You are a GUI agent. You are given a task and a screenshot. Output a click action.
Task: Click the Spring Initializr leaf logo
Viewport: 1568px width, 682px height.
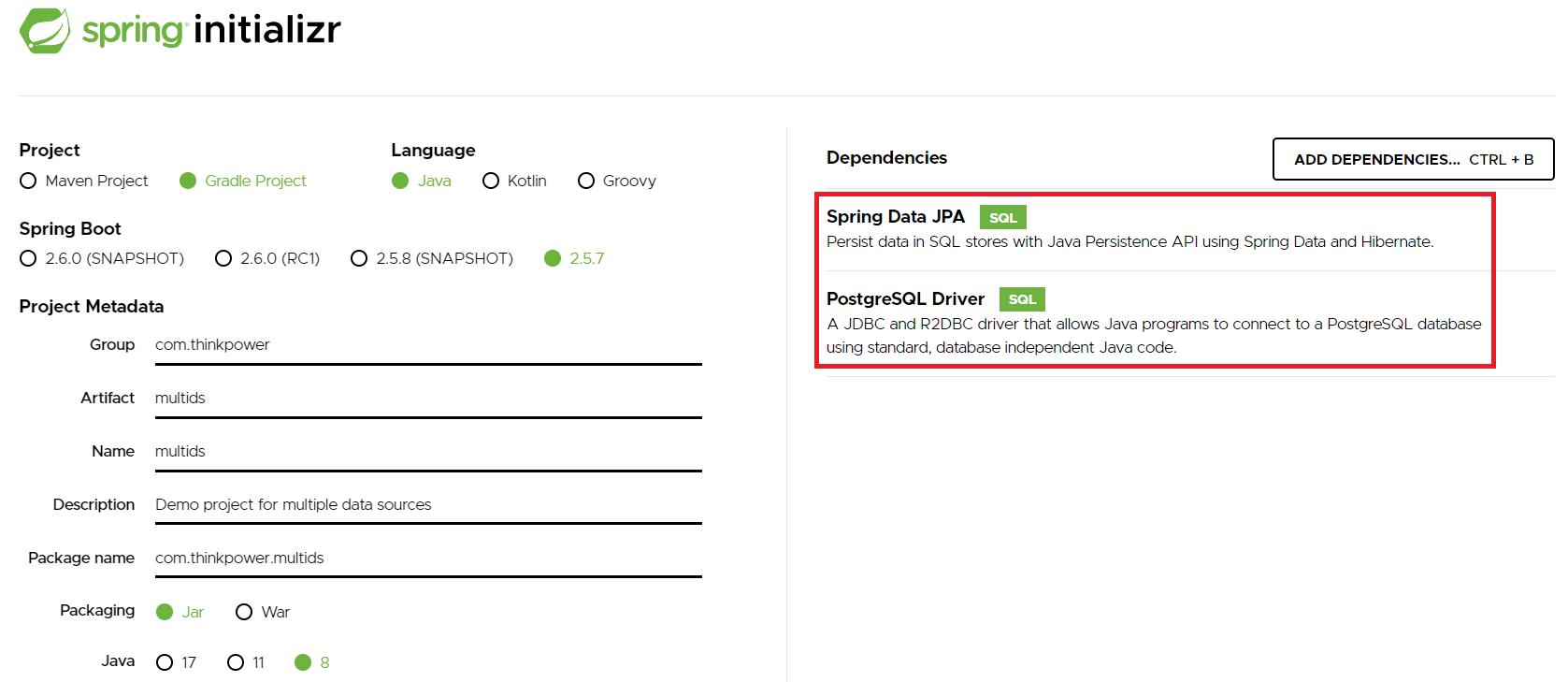click(x=45, y=30)
